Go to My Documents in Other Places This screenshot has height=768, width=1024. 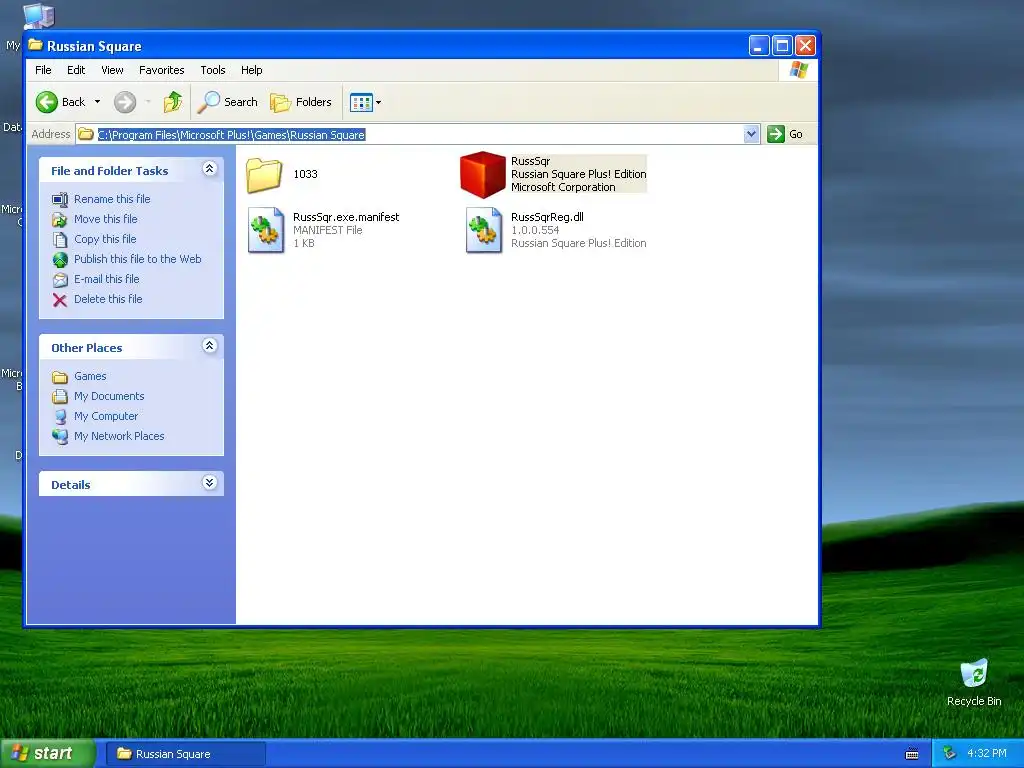109,396
